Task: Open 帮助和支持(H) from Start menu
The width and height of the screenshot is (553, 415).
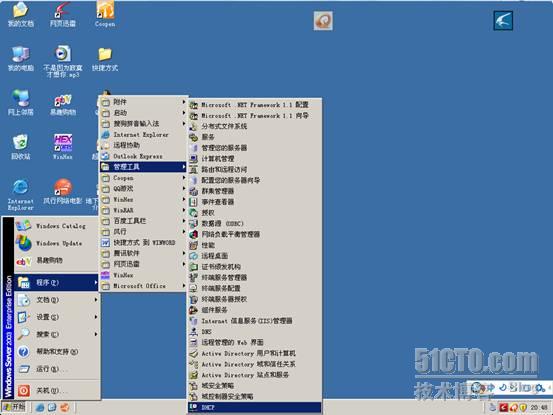Action: click(x=56, y=352)
